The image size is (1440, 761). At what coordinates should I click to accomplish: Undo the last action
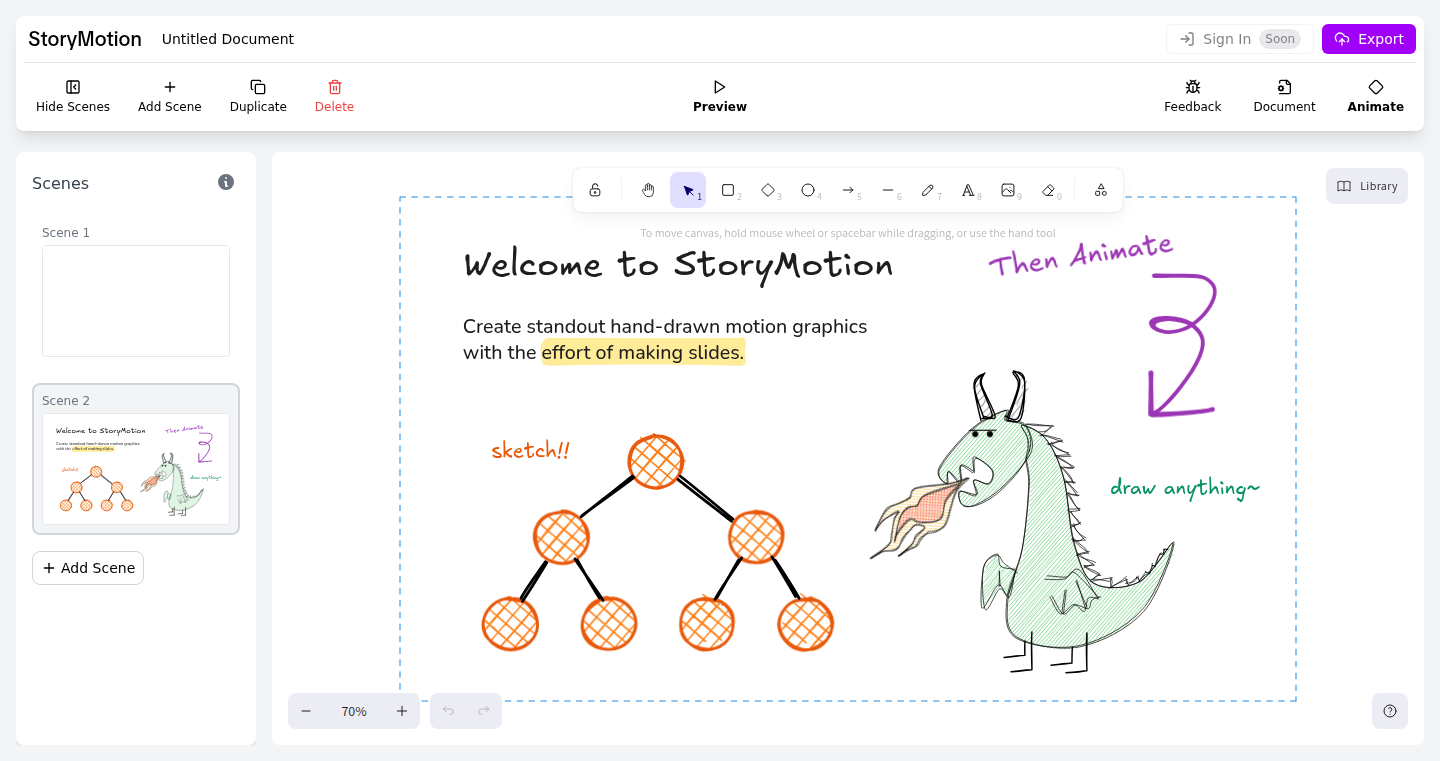448,711
